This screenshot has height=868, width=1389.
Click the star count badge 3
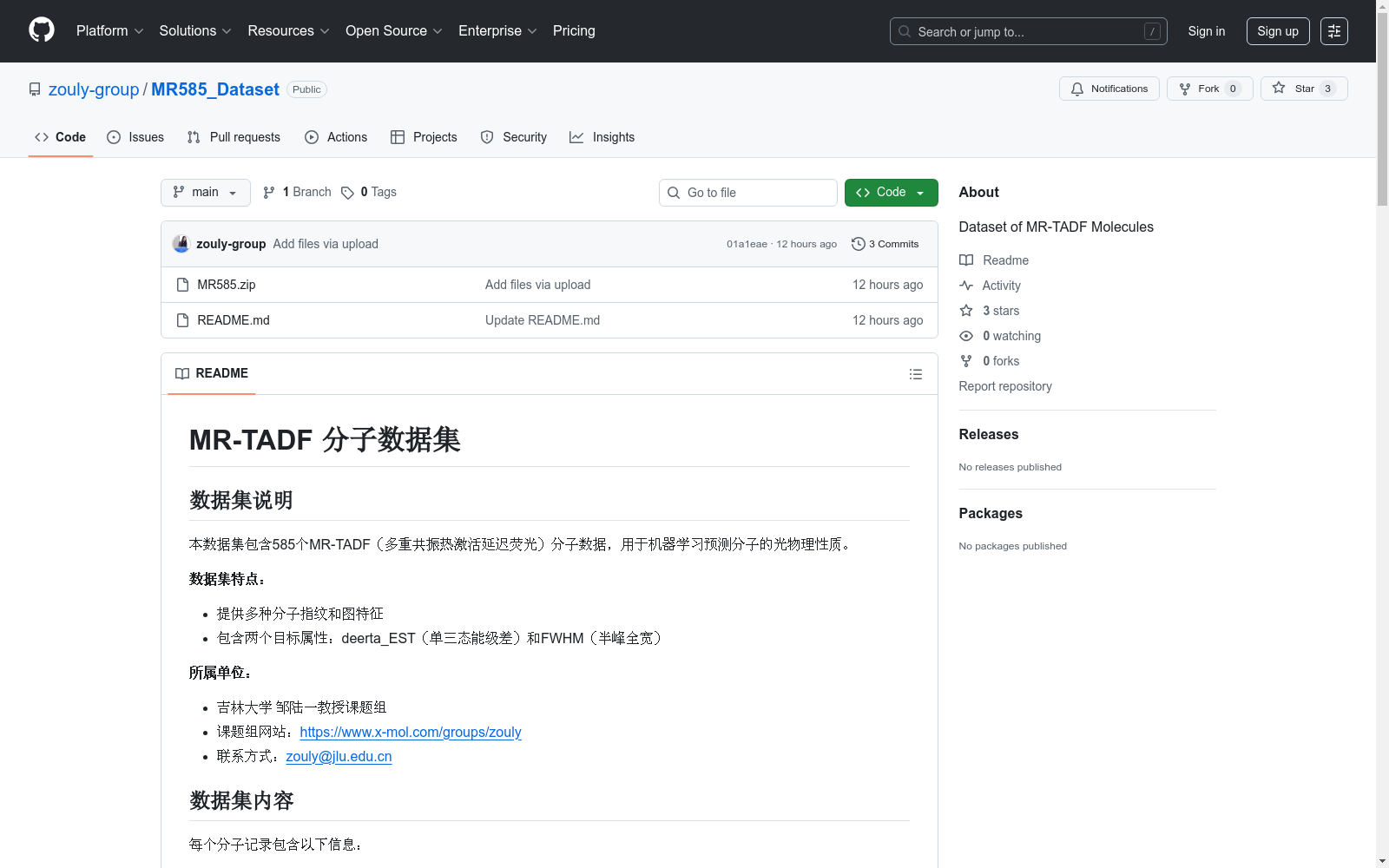1327,89
